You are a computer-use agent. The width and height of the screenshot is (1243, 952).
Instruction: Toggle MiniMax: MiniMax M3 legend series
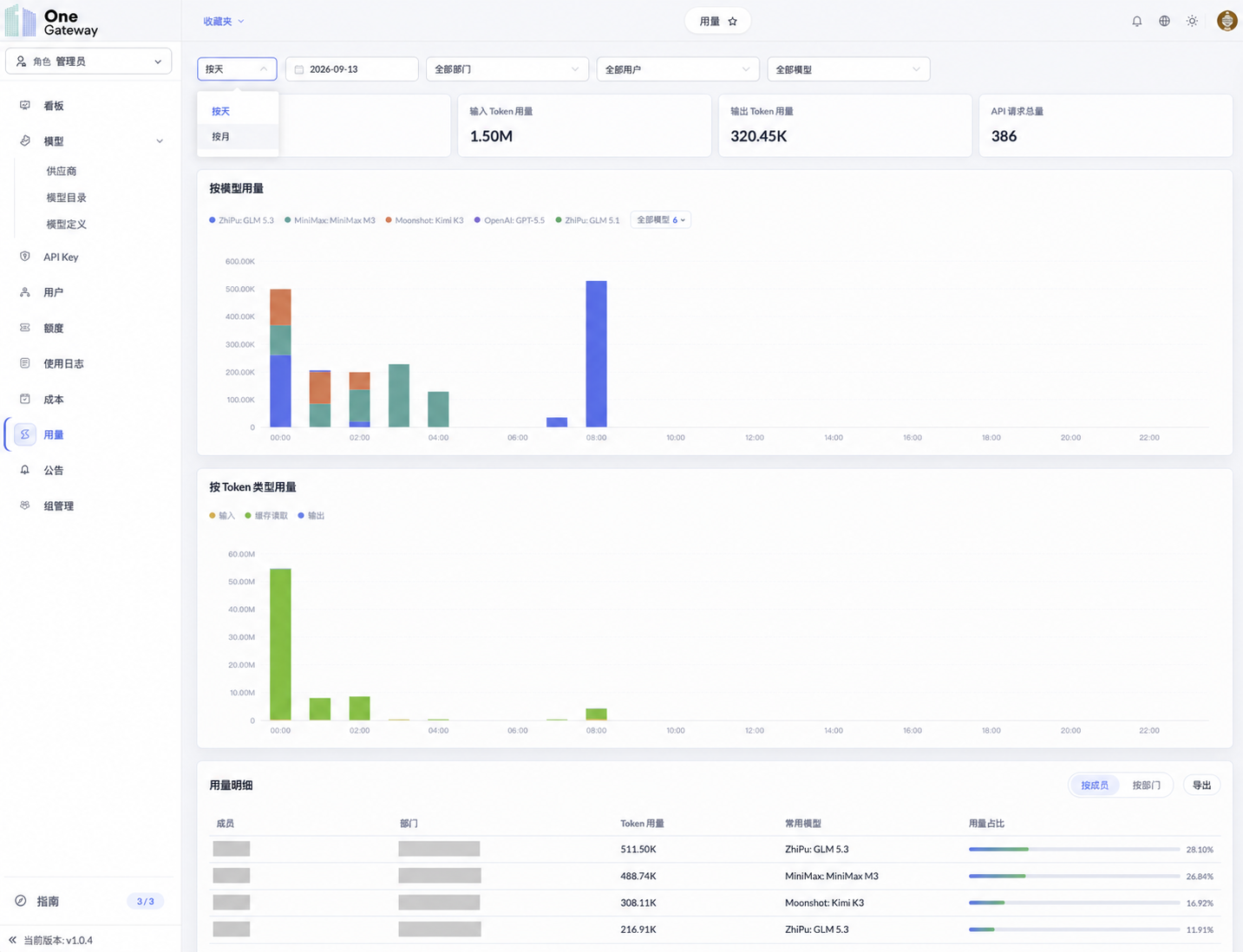coord(330,220)
